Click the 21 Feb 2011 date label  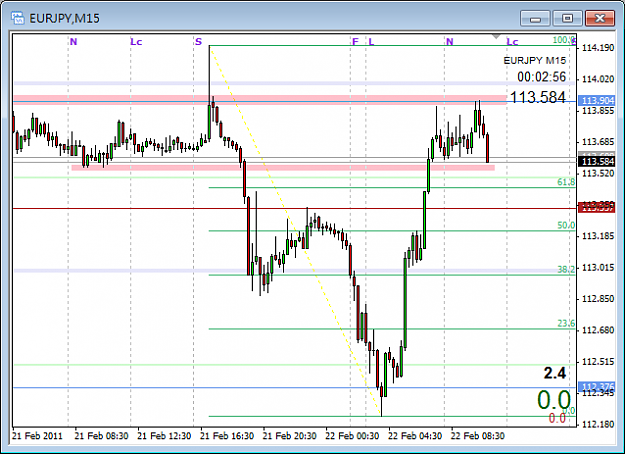37,436
